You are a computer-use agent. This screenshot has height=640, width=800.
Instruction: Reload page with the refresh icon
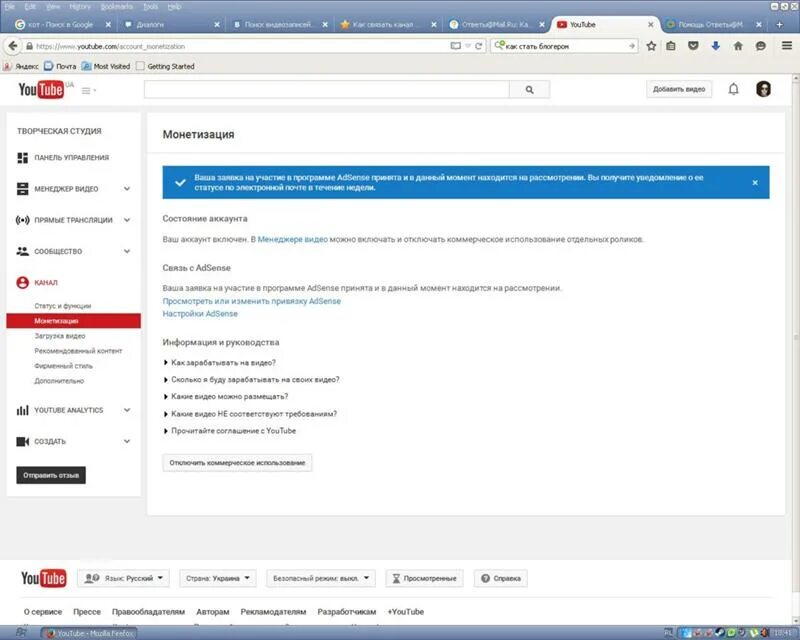point(479,46)
